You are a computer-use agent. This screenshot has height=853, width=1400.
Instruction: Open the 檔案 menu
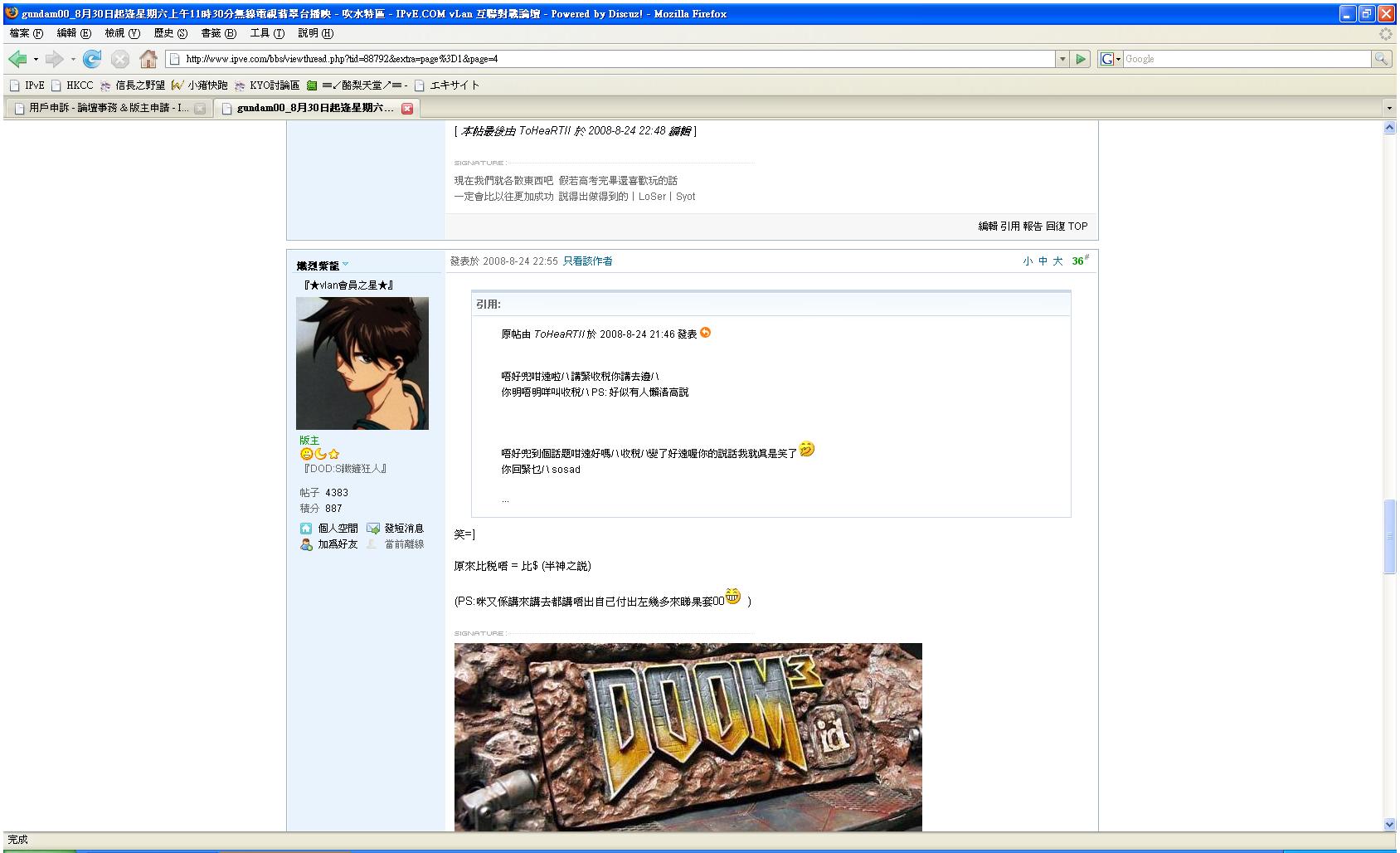[26, 33]
